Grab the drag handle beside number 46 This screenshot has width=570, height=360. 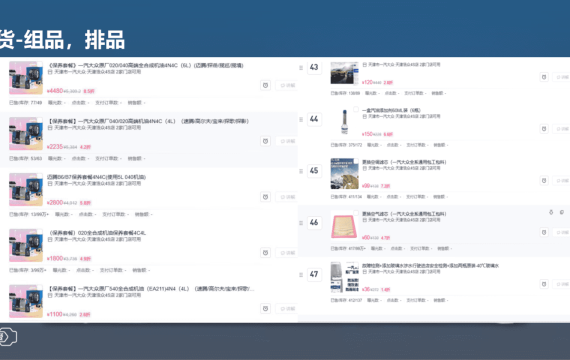tap(301, 223)
